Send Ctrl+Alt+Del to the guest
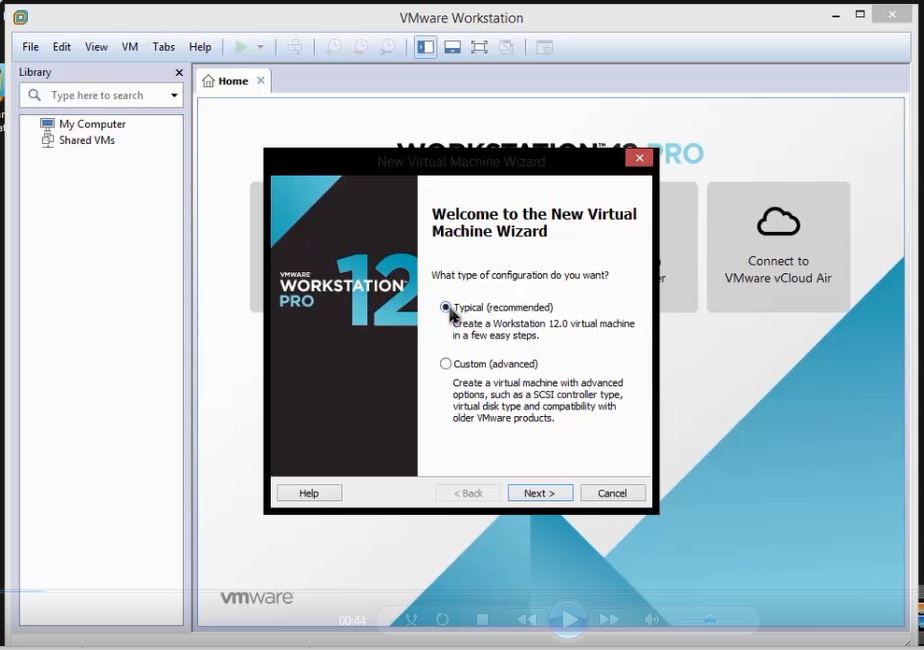This screenshot has height=650, width=924. tap(297, 46)
